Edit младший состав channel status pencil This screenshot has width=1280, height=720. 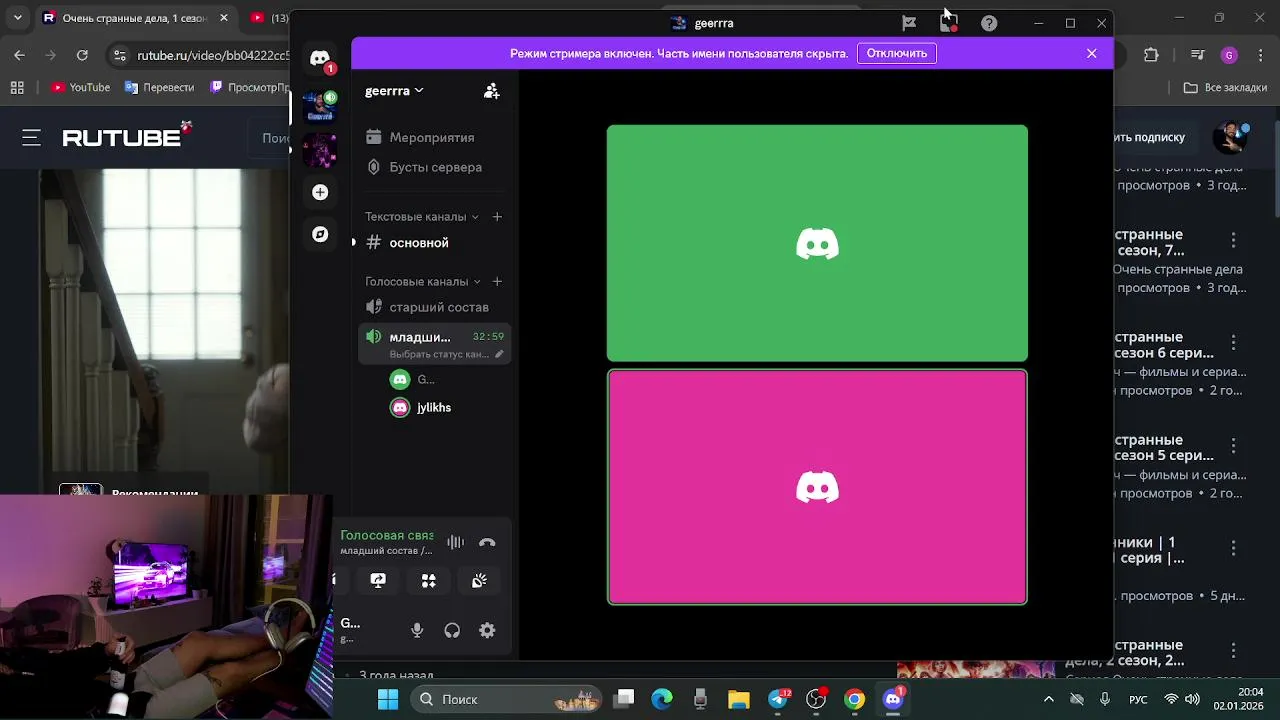[499, 354]
